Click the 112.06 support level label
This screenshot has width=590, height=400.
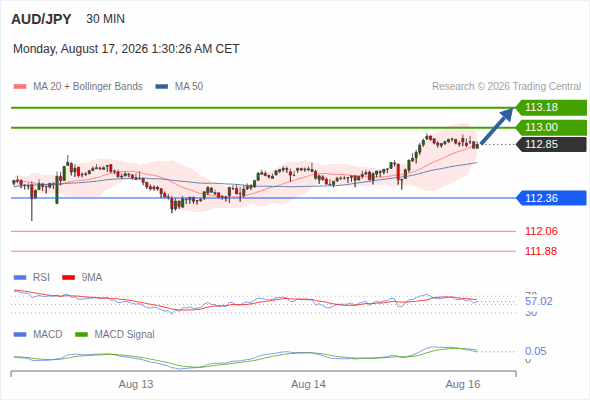(541, 231)
